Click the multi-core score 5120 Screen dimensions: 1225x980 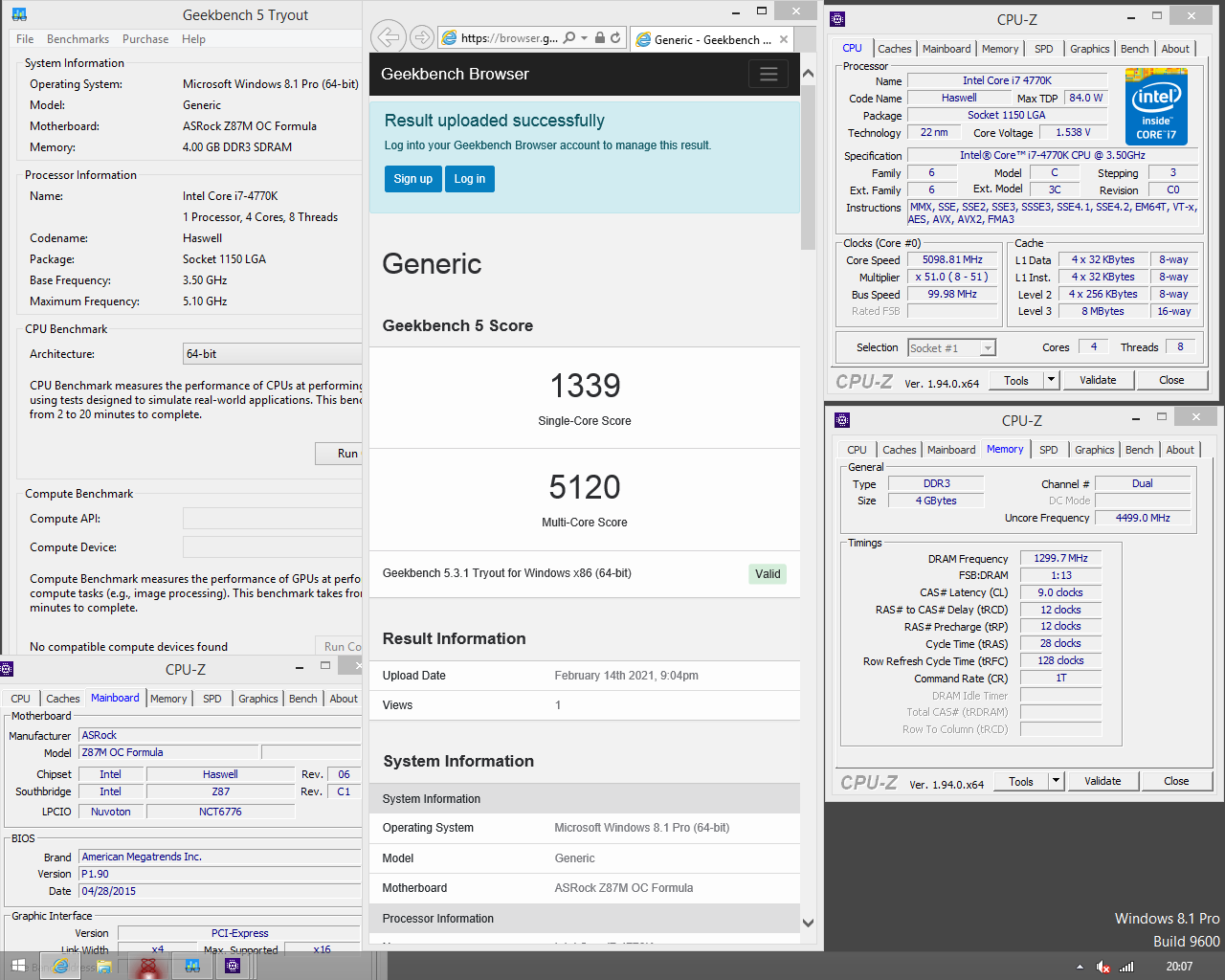(585, 487)
